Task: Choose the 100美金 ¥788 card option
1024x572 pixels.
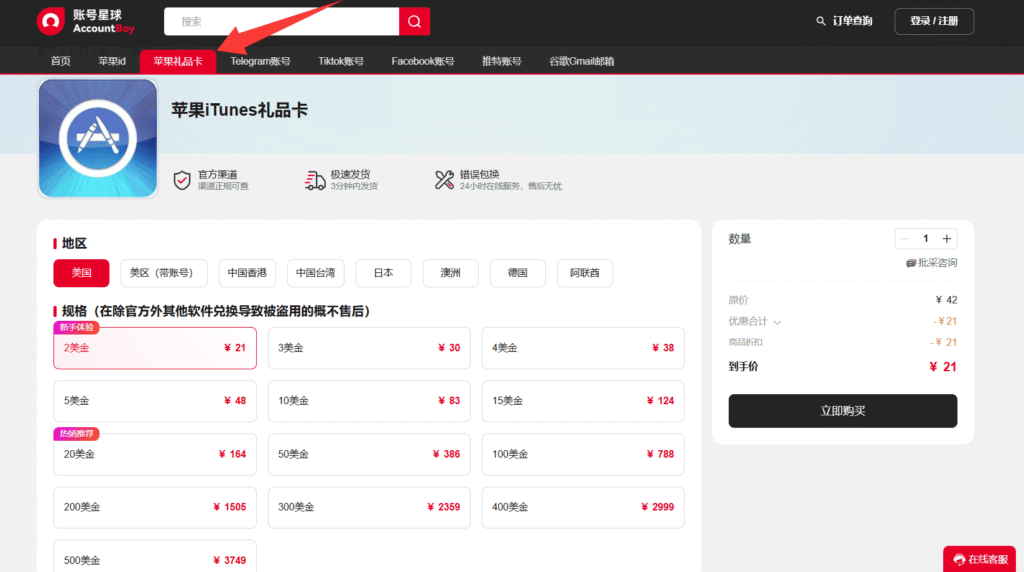Action: click(x=583, y=454)
